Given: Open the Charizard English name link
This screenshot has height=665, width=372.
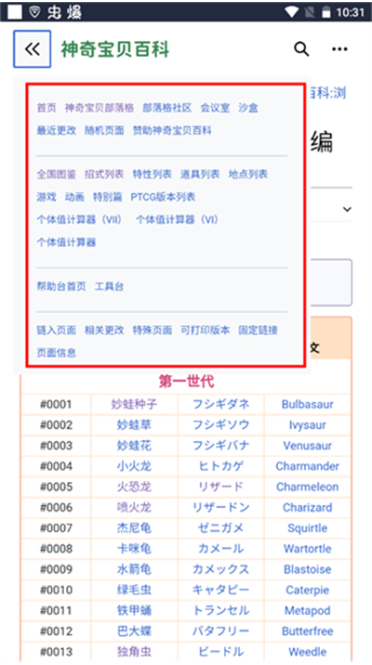Looking at the screenshot, I should (308, 507).
